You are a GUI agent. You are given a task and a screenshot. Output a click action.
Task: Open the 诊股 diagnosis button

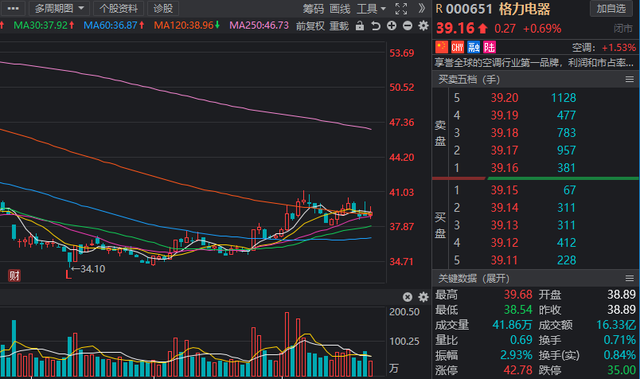tap(163, 8)
